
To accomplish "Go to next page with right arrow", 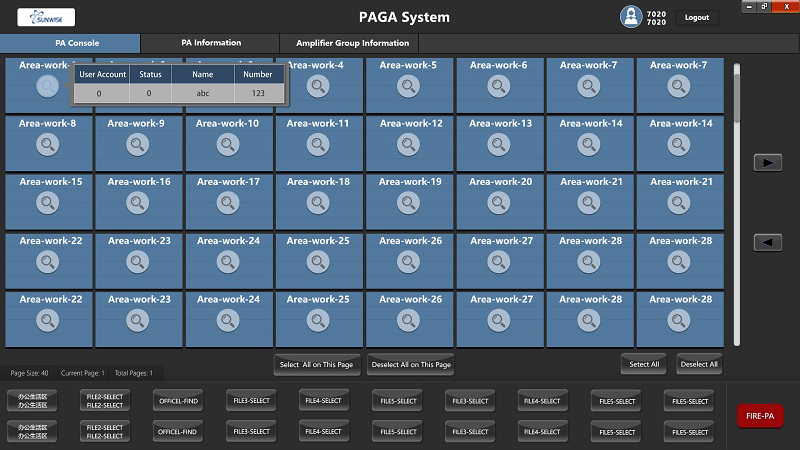I will (767, 162).
